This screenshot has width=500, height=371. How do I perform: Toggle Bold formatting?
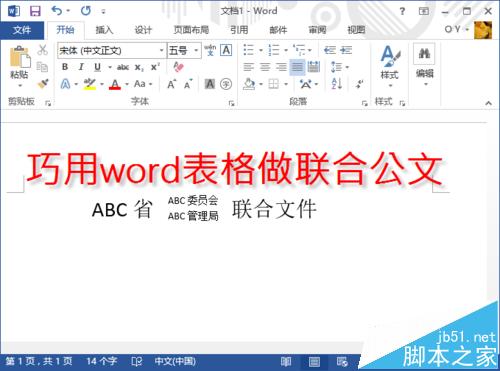[x=65, y=67]
